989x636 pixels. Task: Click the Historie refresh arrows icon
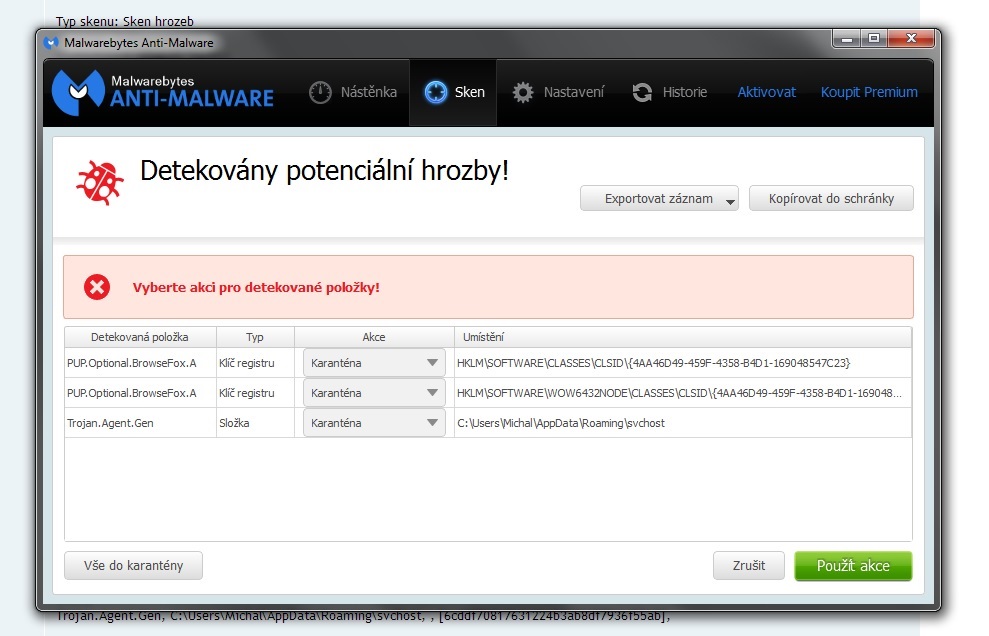point(642,93)
